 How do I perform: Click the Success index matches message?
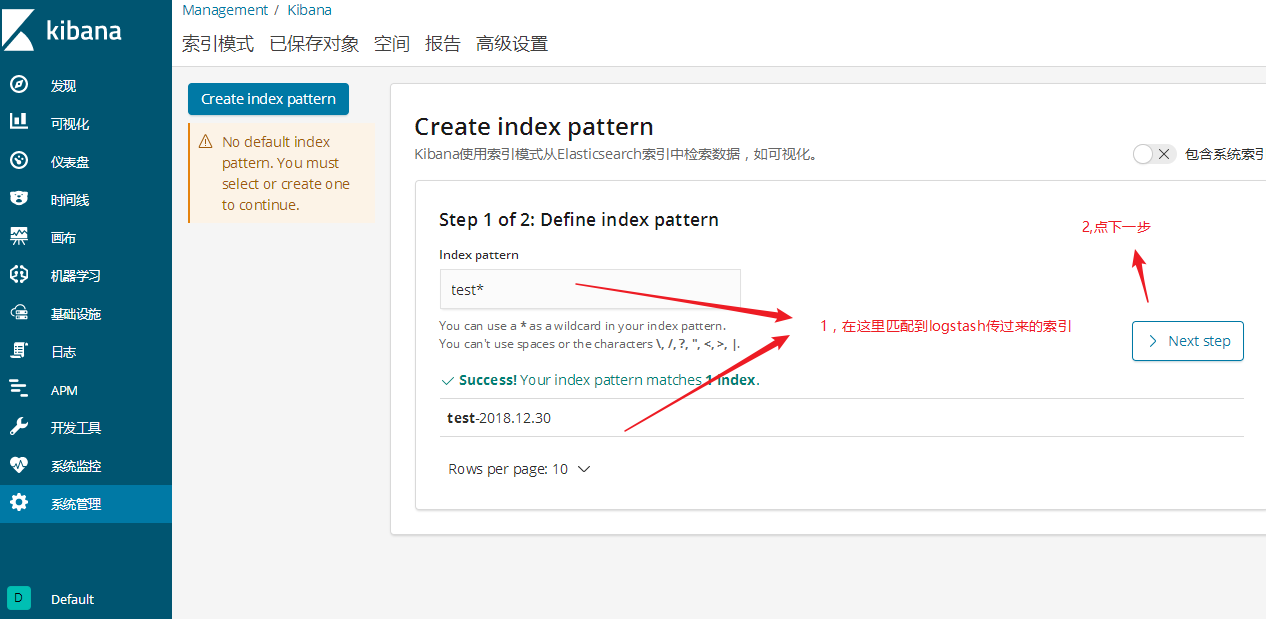click(x=600, y=380)
